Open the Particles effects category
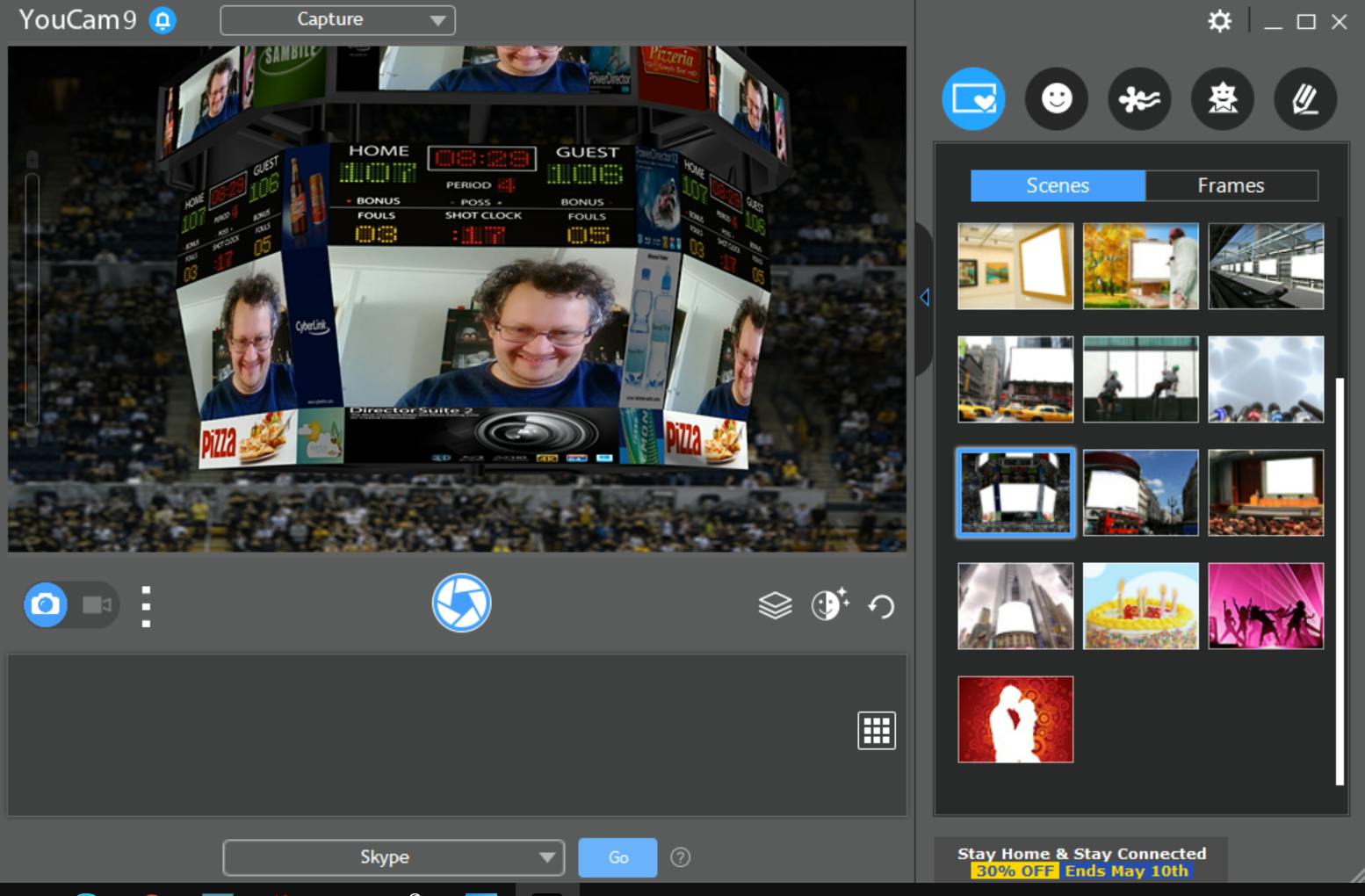 point(1139,98)
